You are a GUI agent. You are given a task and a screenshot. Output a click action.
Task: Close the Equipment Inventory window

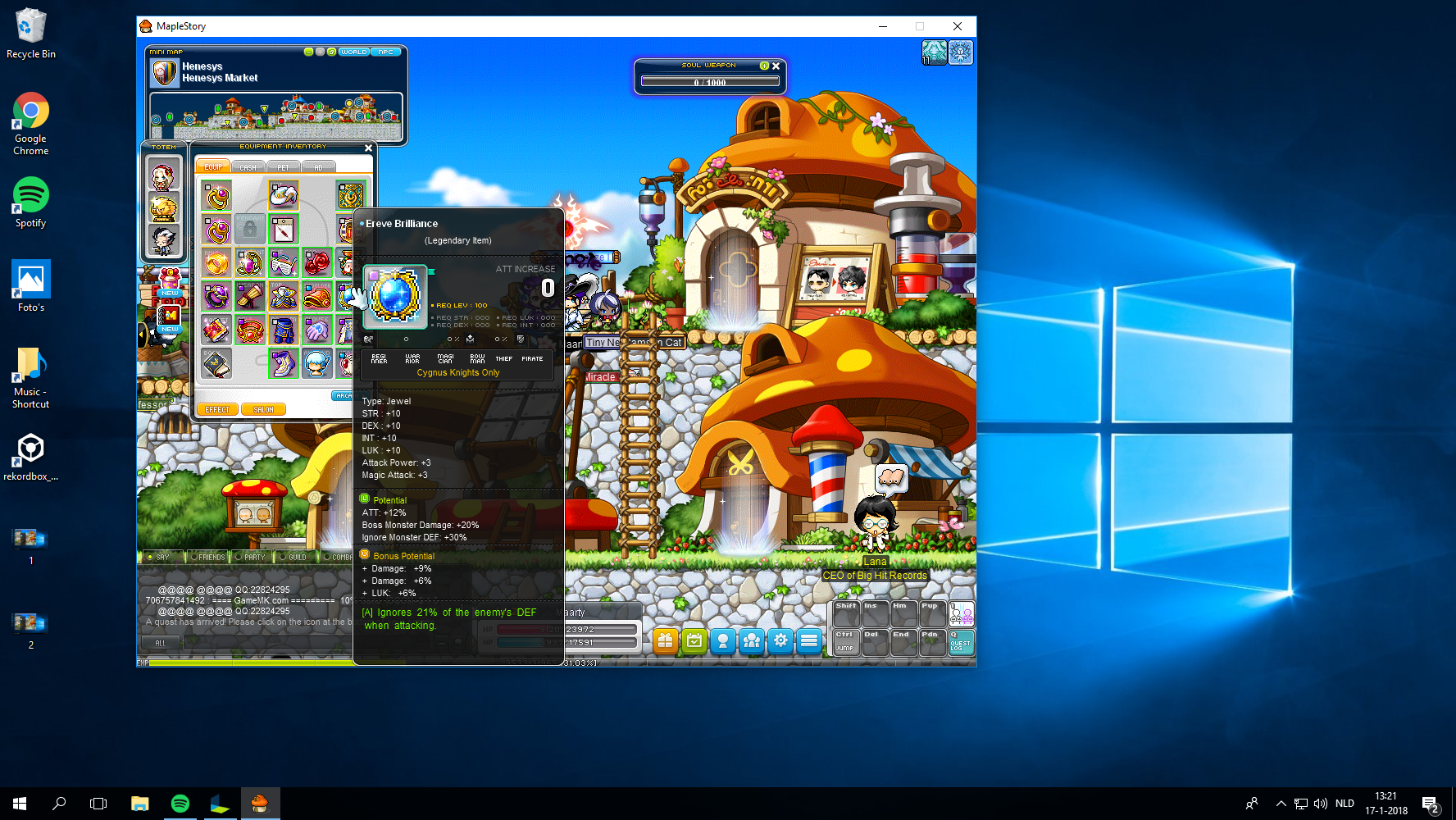coord(368,148)
